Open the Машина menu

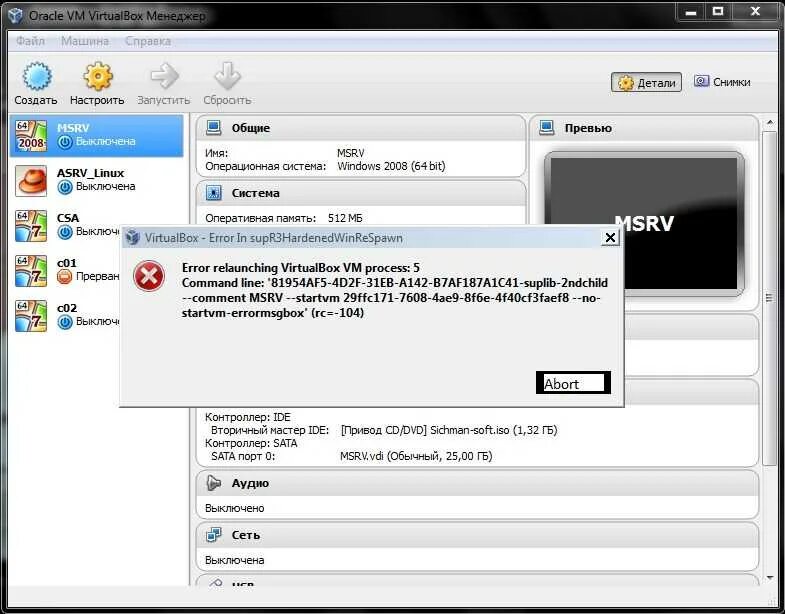click(85, 41)
